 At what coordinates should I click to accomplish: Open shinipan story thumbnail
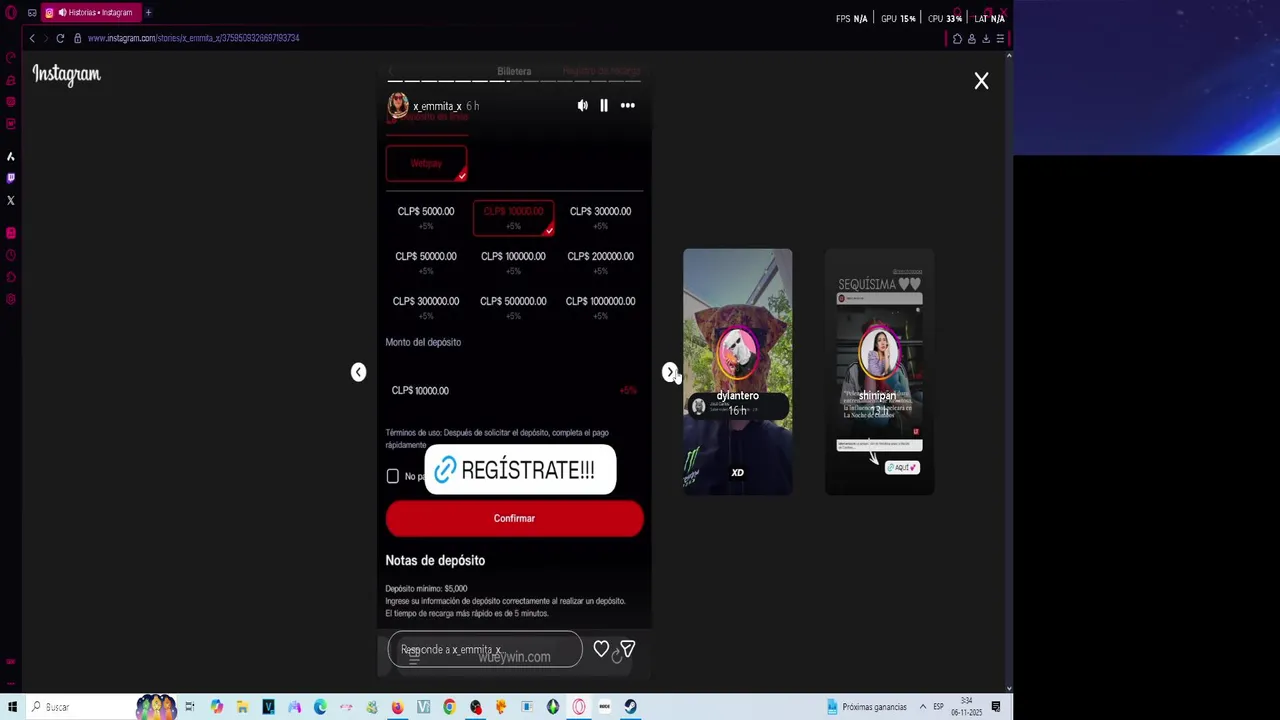879,372
